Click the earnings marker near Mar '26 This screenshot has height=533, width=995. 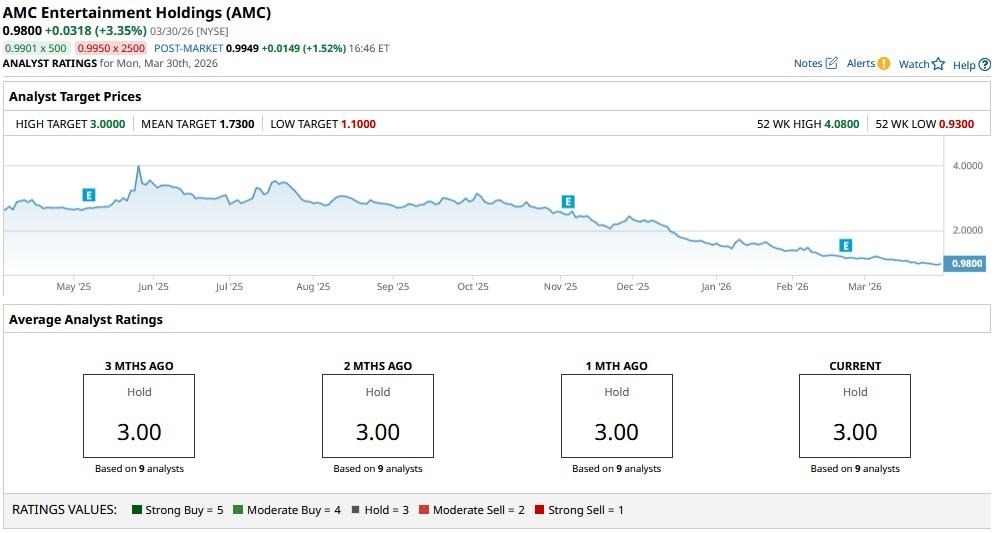pos(845,246)
